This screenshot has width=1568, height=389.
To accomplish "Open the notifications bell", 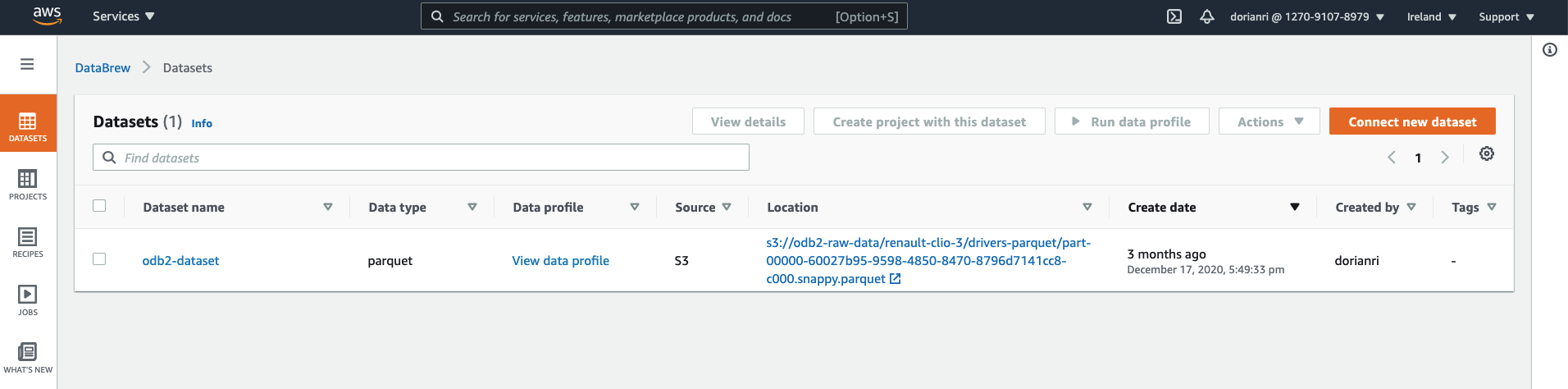I will [x=1206, y=16].
